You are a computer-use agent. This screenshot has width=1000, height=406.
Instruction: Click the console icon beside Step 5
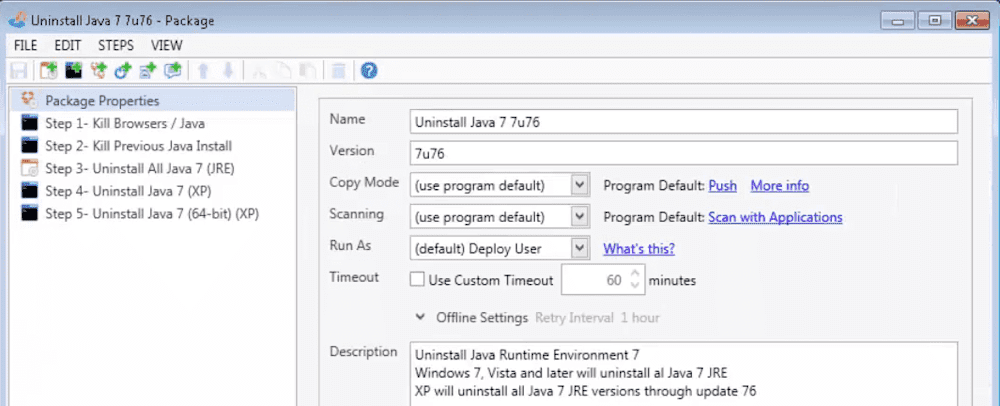(x=29, y=214)
